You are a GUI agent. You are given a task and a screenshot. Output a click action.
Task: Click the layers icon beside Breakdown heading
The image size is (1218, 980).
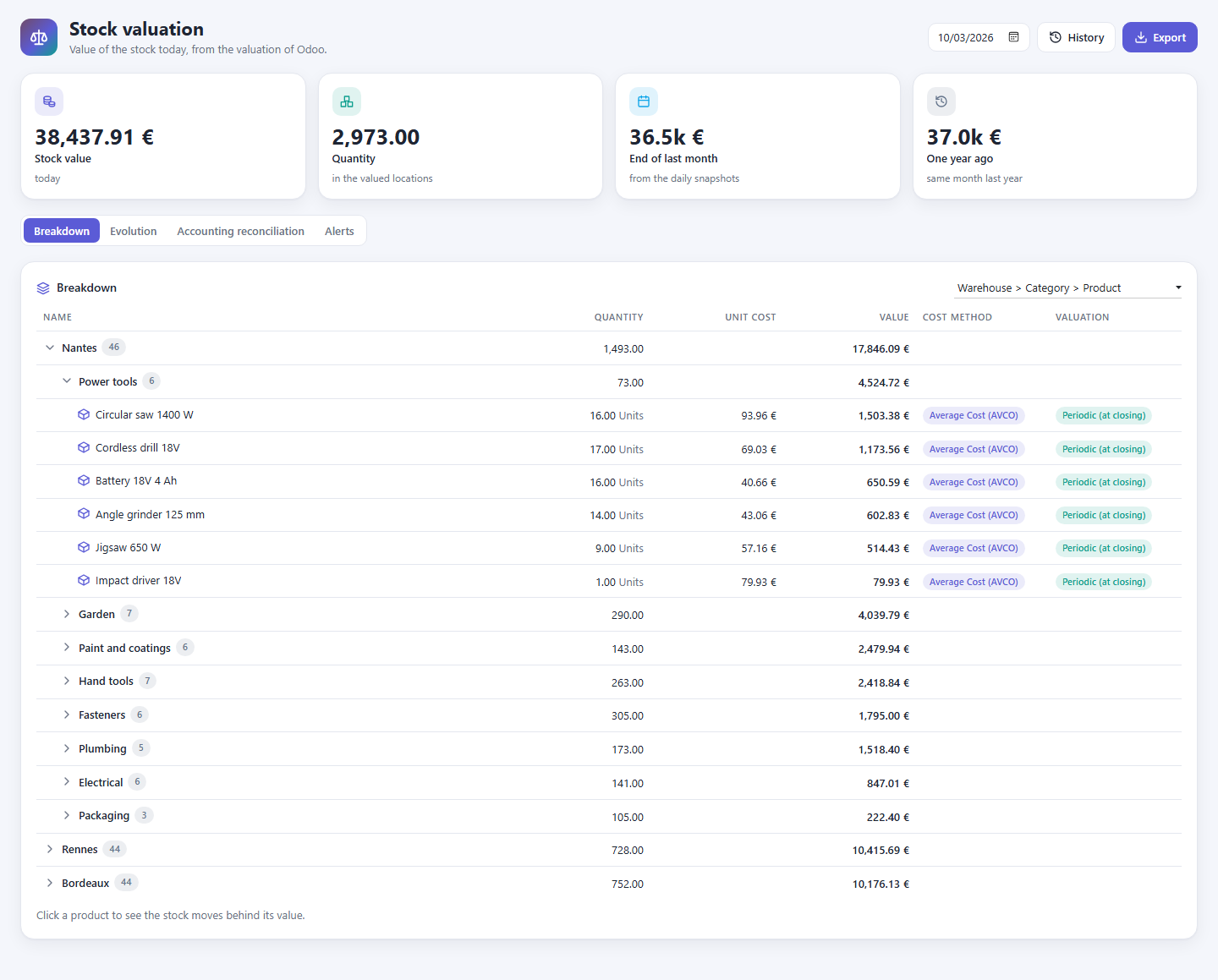coord(43,288)
